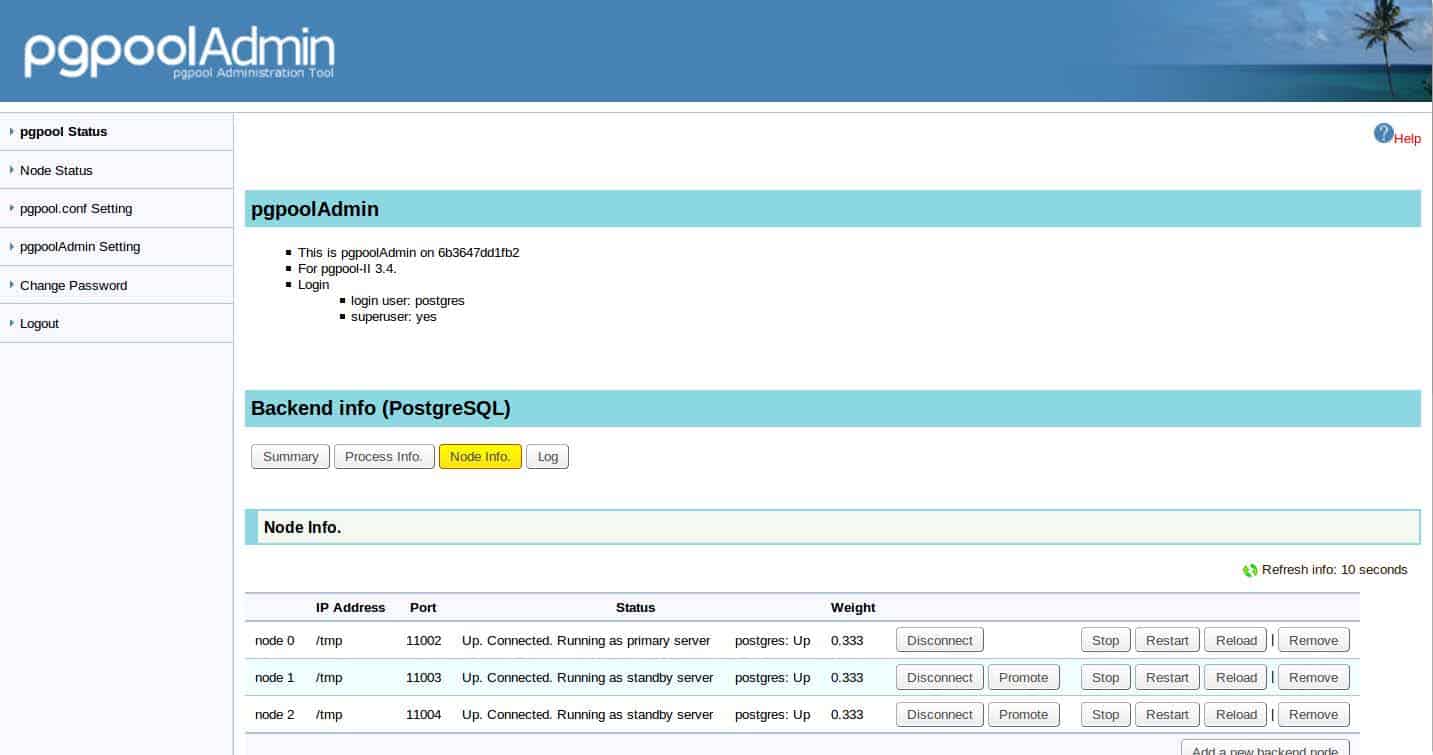Click the node 2 row label
Viewport: 1433px width, 755px height.
(275, 714)
